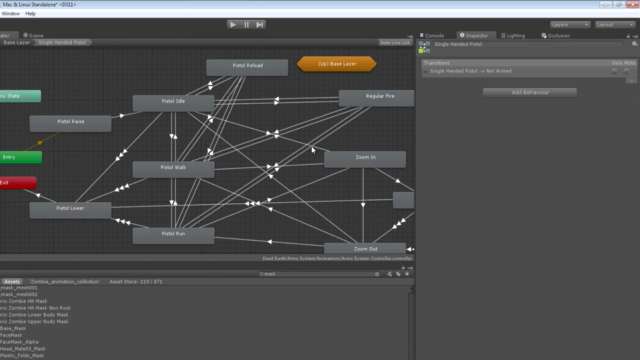Start play mode with the Play button
Screen dimensions: 640x360
click(x=233, y=24)
